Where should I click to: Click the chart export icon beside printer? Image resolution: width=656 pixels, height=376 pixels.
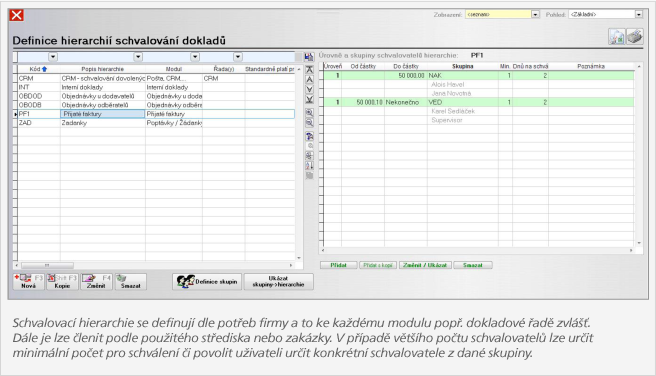[617, 37]
